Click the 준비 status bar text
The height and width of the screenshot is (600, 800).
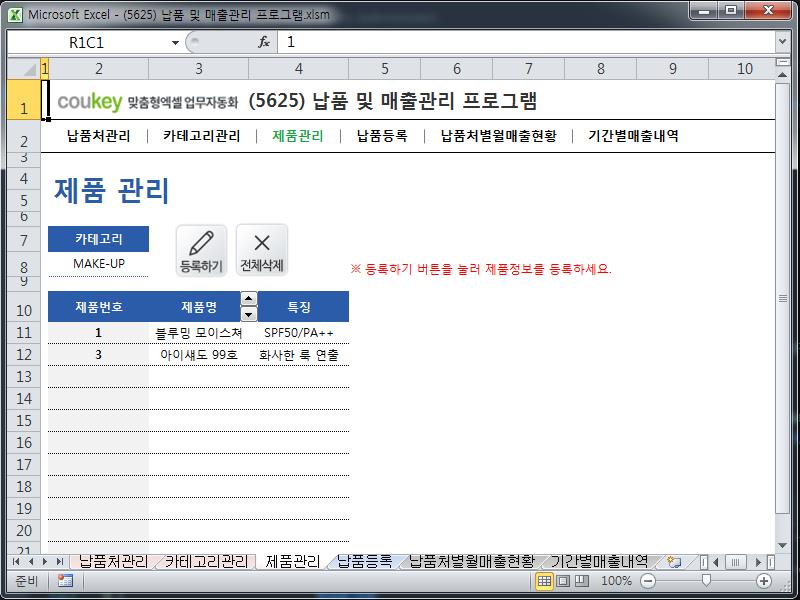(26, 581)
